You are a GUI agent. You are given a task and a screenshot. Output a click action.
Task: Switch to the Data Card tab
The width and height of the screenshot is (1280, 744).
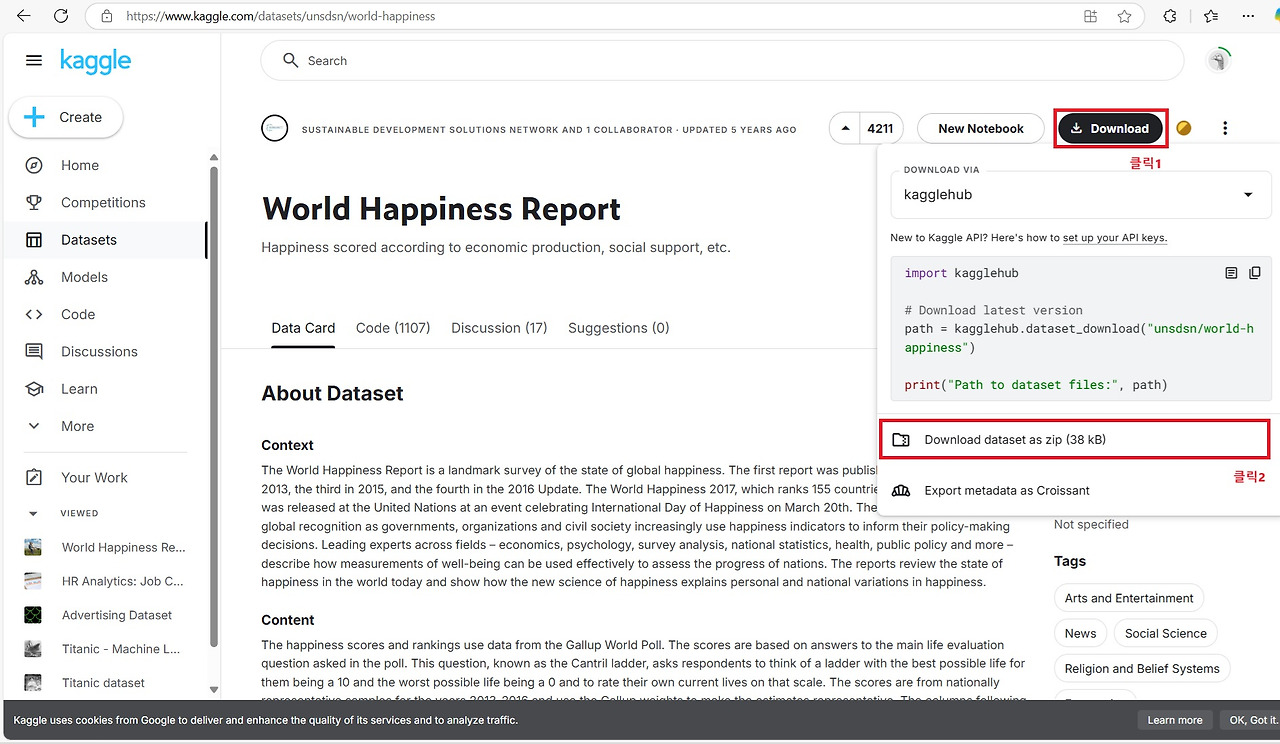click(x=303, y=328)
